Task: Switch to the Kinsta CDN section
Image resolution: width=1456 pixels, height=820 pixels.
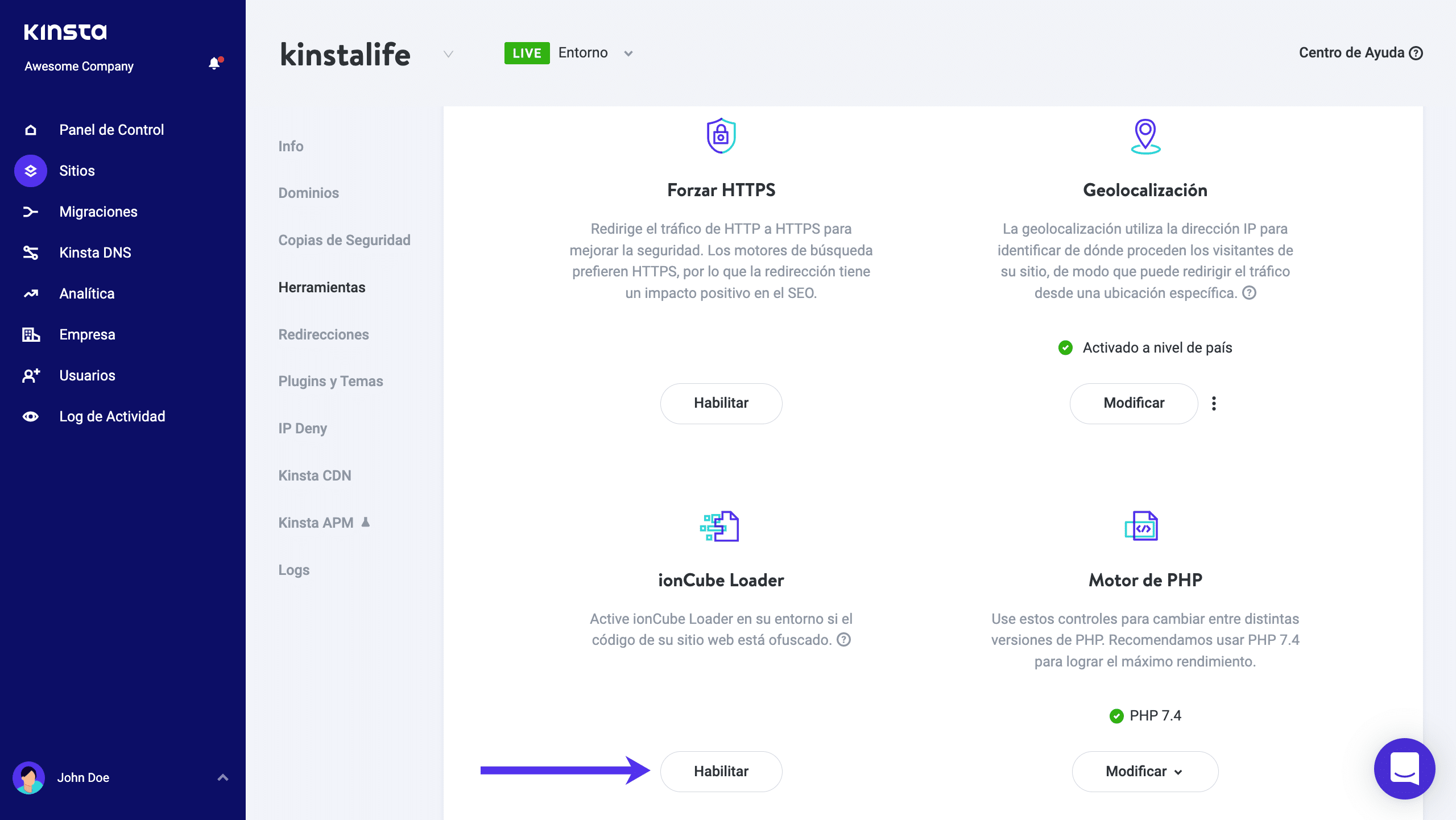Action: 315,475
